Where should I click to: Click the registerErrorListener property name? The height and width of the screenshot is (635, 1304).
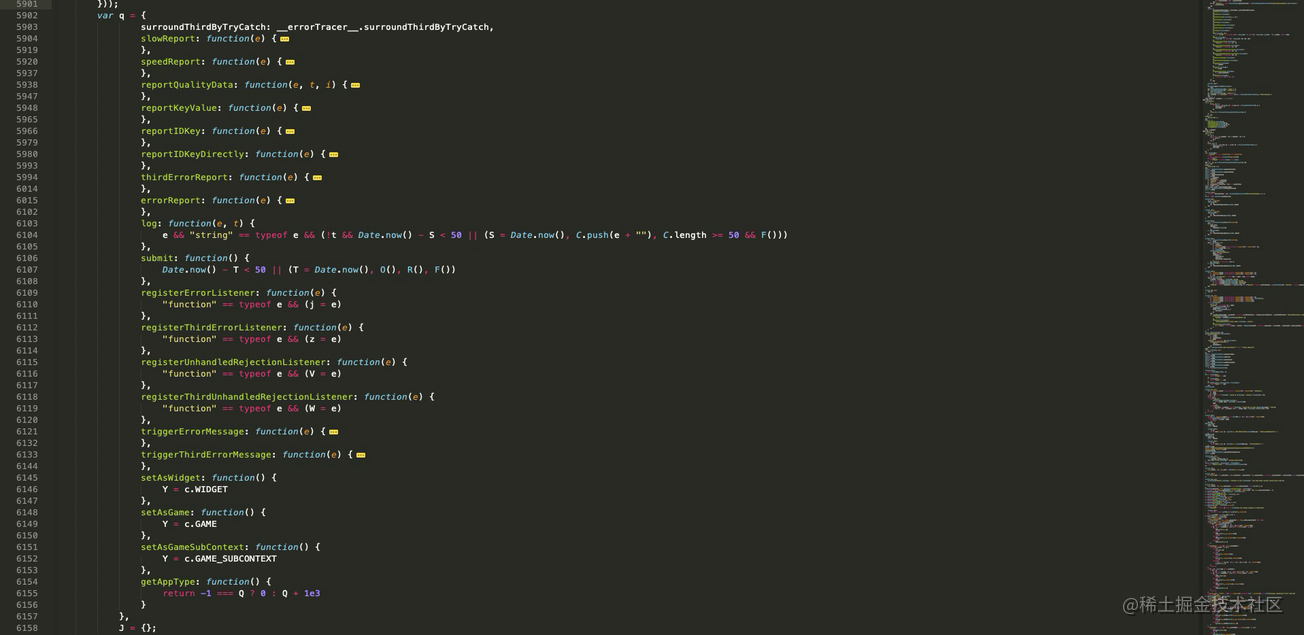[x=197, y=293]
